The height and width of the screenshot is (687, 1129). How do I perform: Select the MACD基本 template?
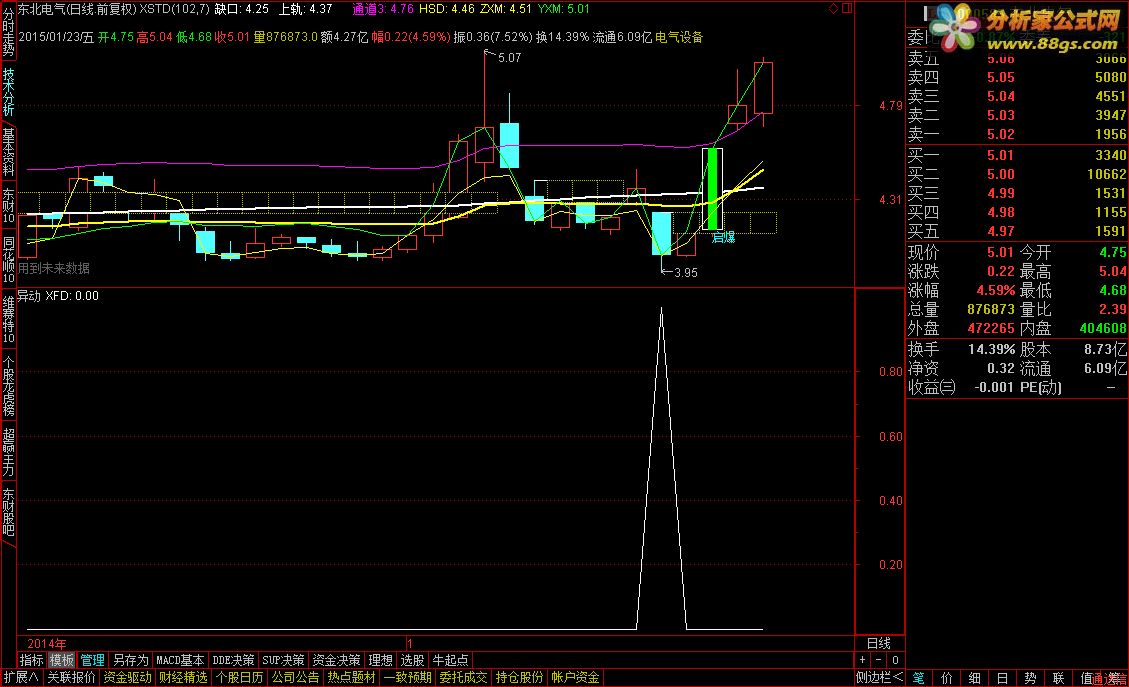click(x=180, y=660)
